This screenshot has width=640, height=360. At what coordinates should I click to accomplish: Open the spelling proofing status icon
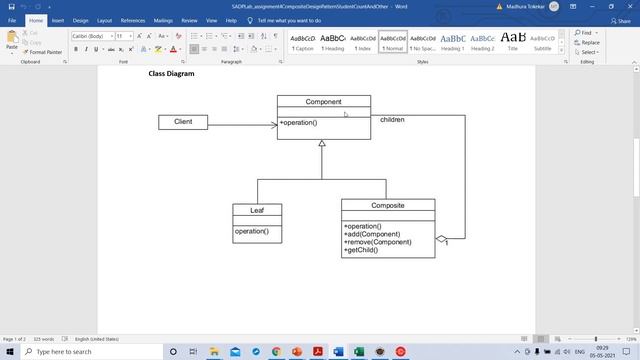[x=65, y=339]
